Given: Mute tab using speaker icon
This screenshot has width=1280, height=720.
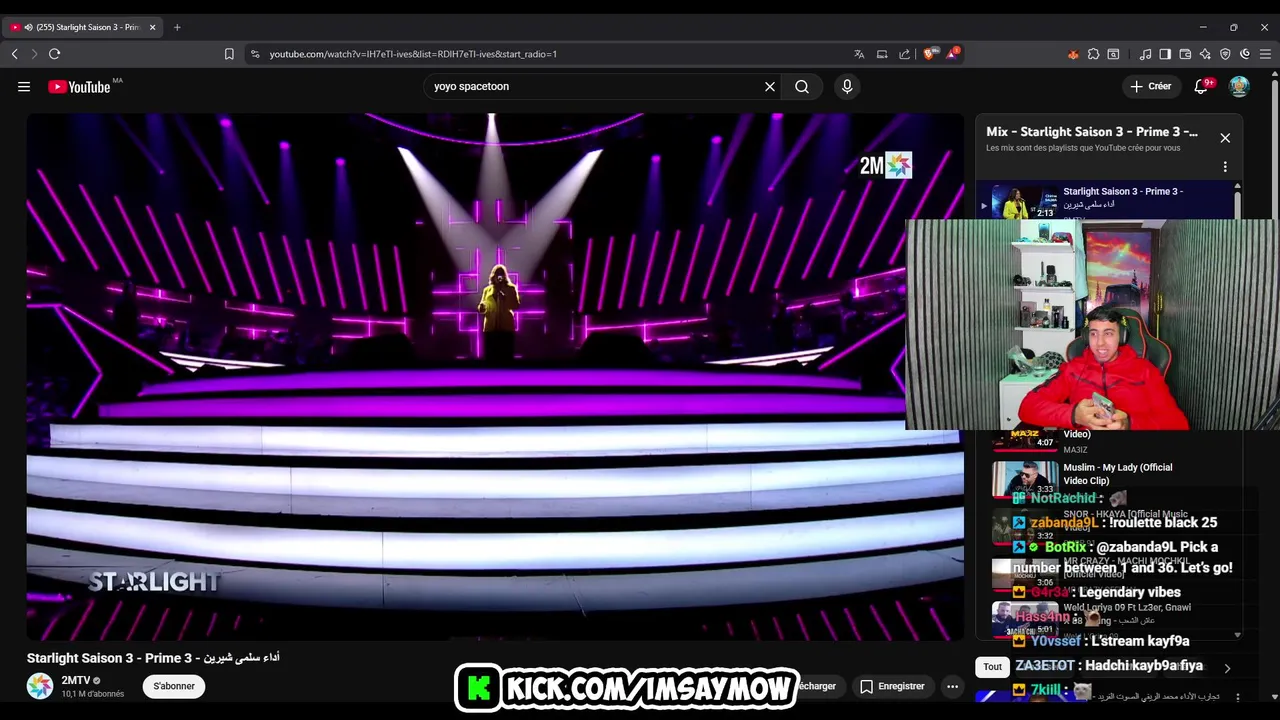Looking at the screenshot, I should 28,27.
